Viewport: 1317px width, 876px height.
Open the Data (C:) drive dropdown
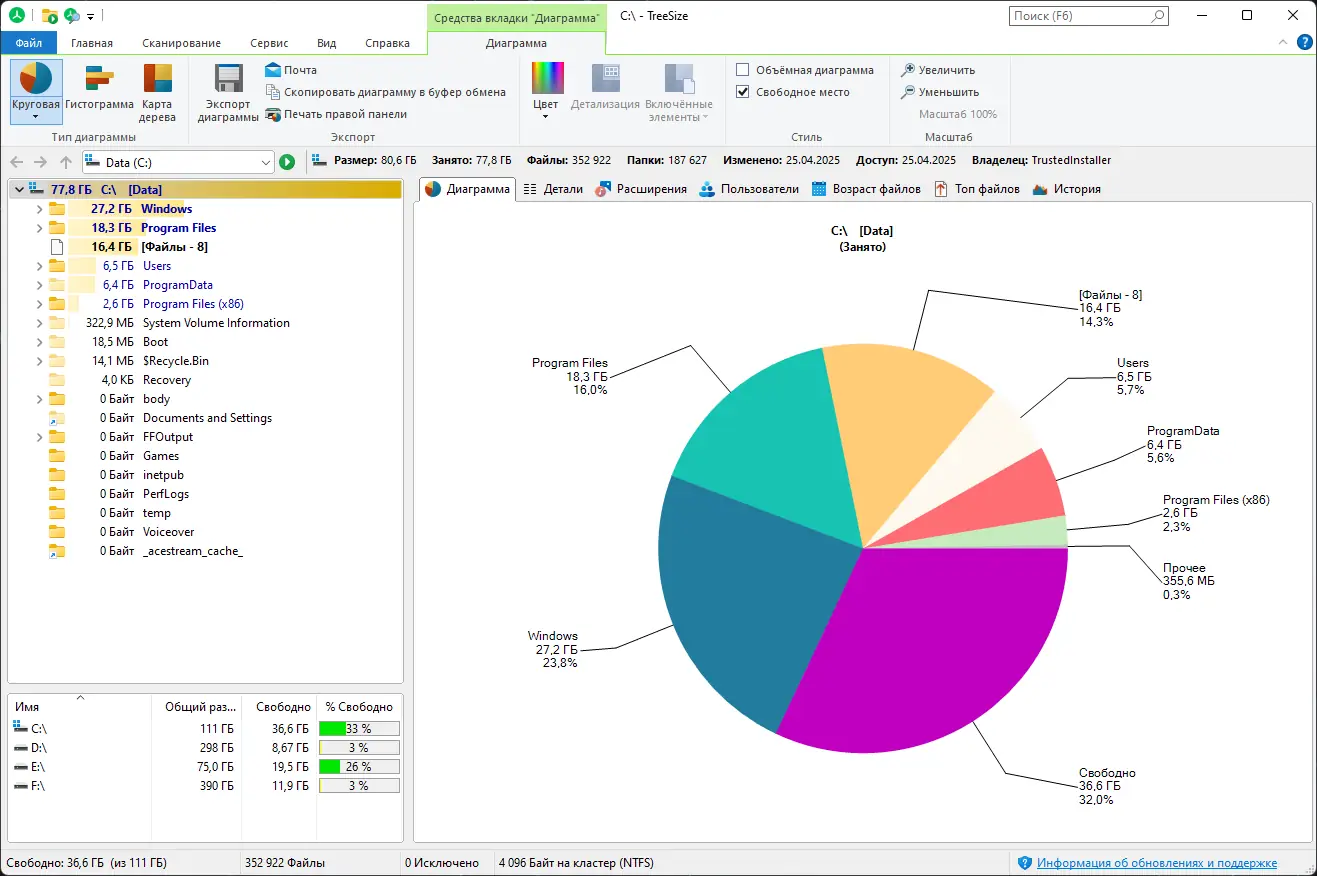(x=265, y=162)
